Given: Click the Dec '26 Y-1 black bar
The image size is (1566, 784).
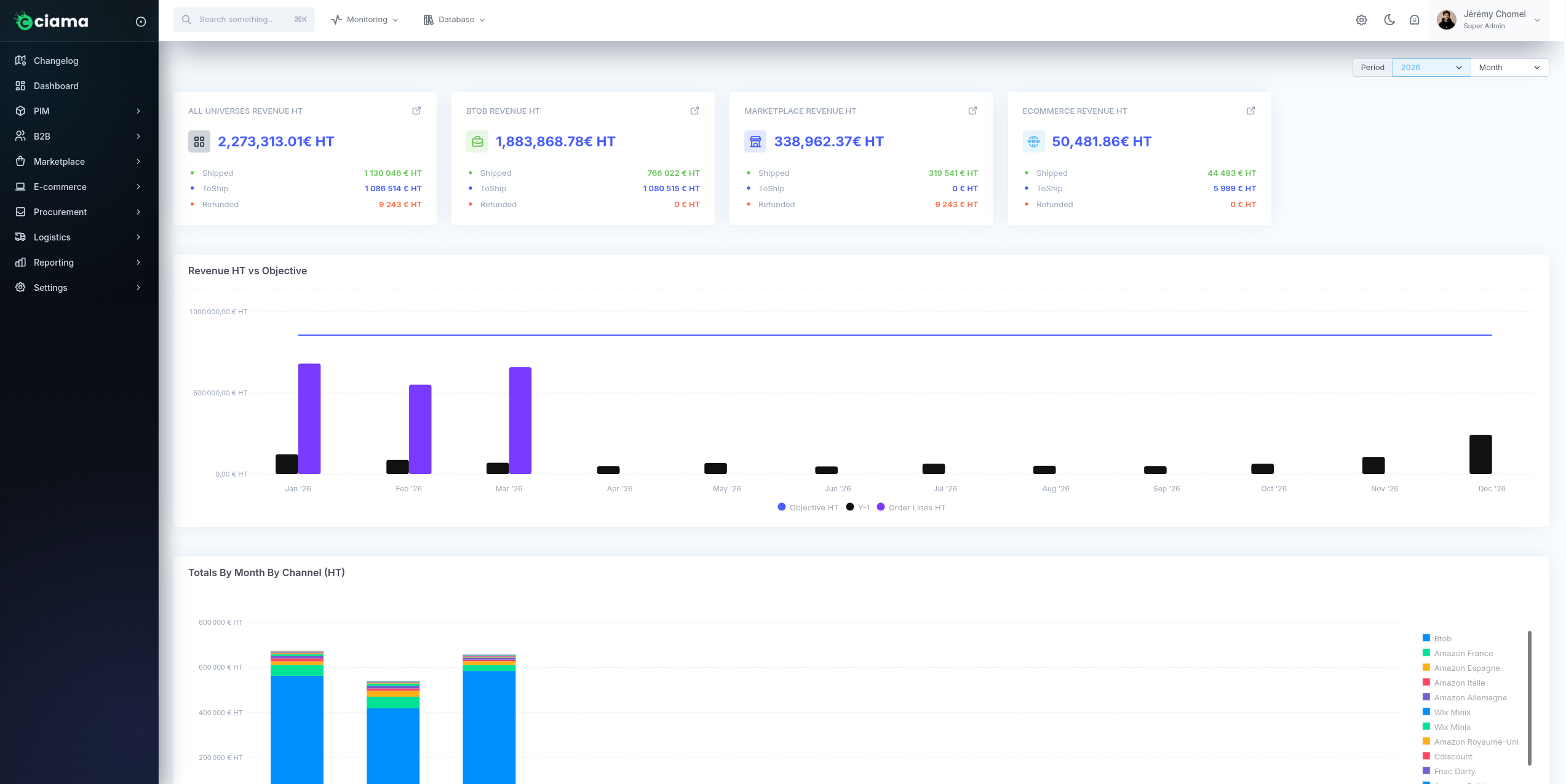Looking at the screenshot, I should click(1481, 454).
